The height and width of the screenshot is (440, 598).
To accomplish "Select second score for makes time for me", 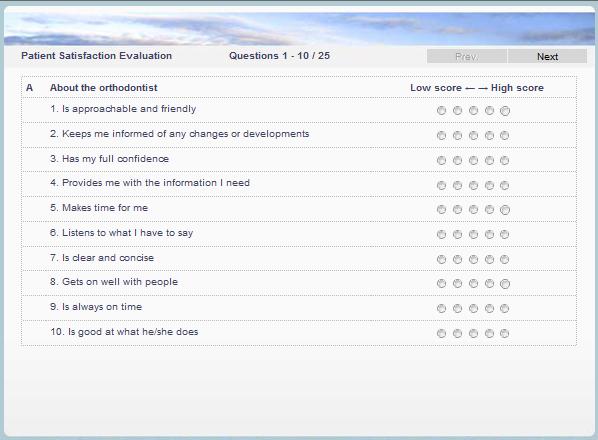I will [x=457, y=210].
